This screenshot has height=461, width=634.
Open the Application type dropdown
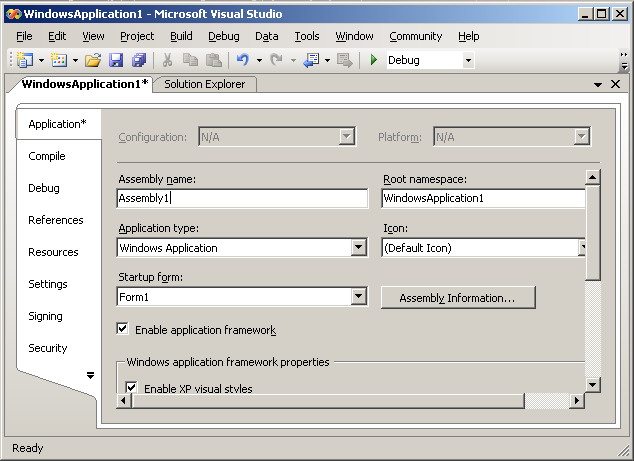(x=358, y=247)
